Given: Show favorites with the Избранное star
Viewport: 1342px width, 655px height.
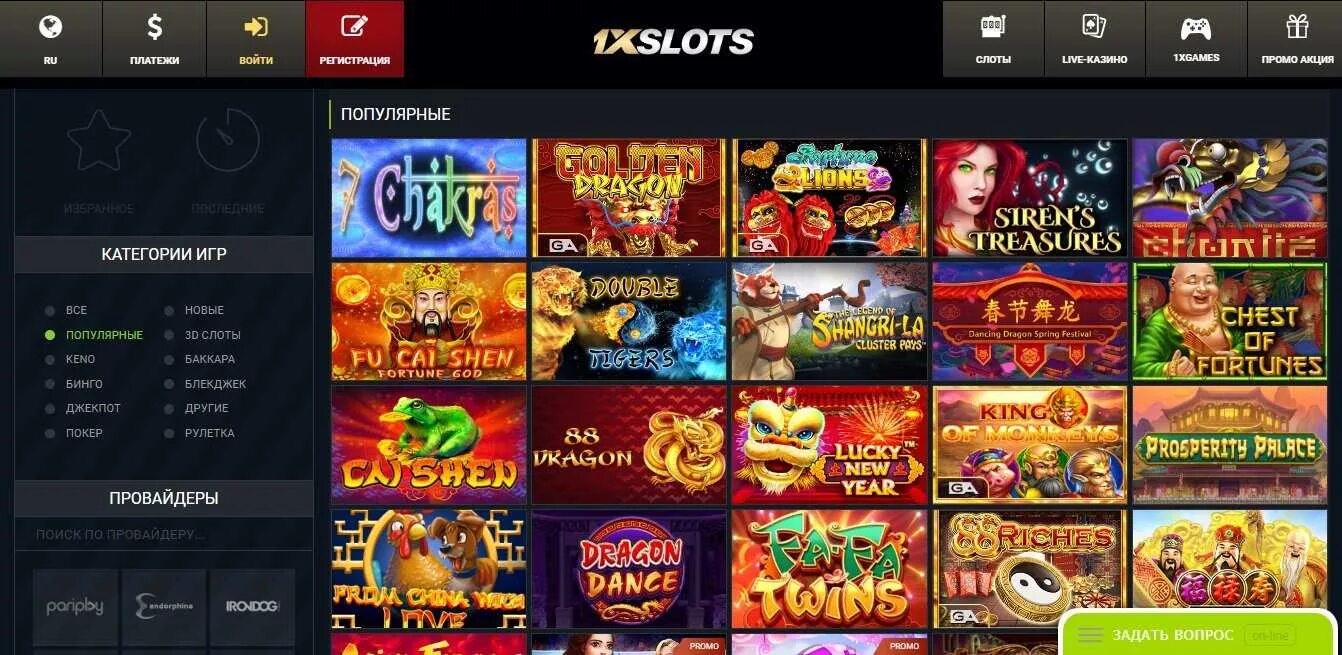Looking at the screenshot, I should click(x=99, y=140).
